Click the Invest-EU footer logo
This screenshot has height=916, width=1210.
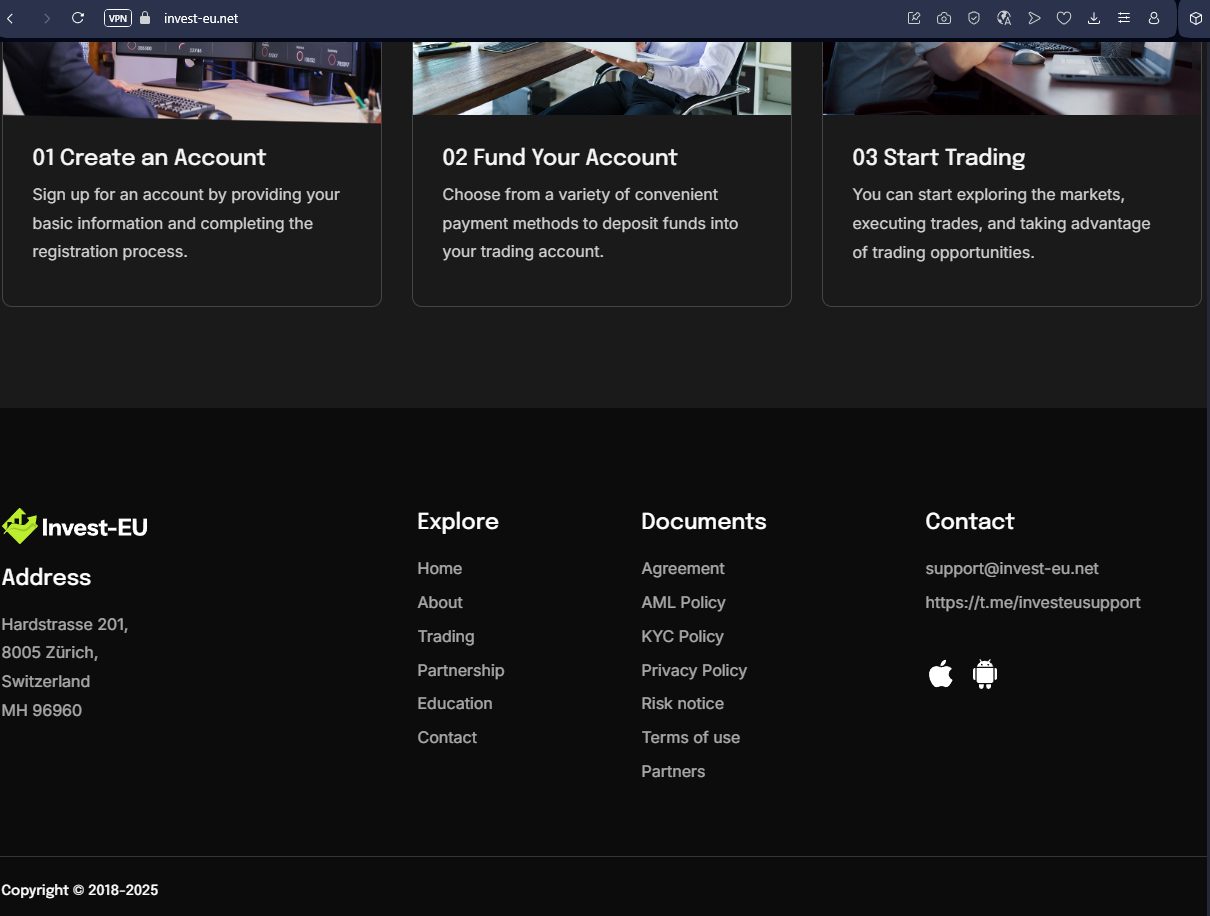click(75, 526)
